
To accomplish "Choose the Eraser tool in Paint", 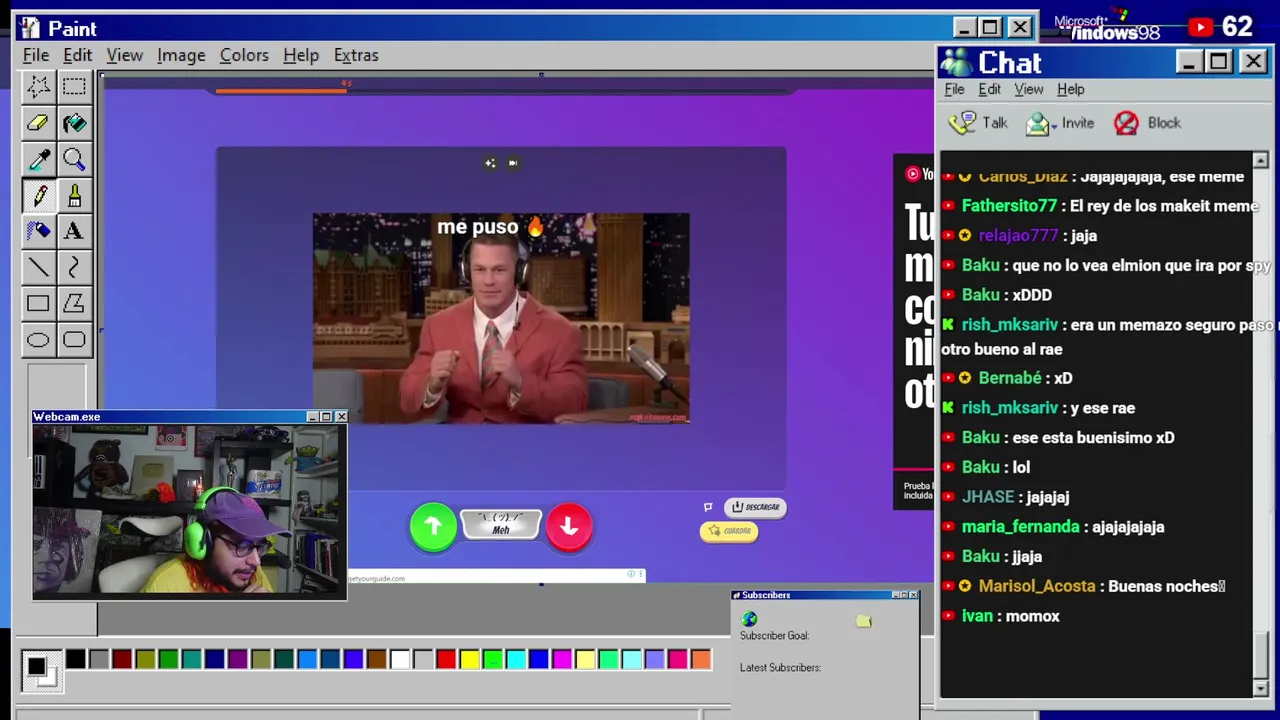I will 38,123.
